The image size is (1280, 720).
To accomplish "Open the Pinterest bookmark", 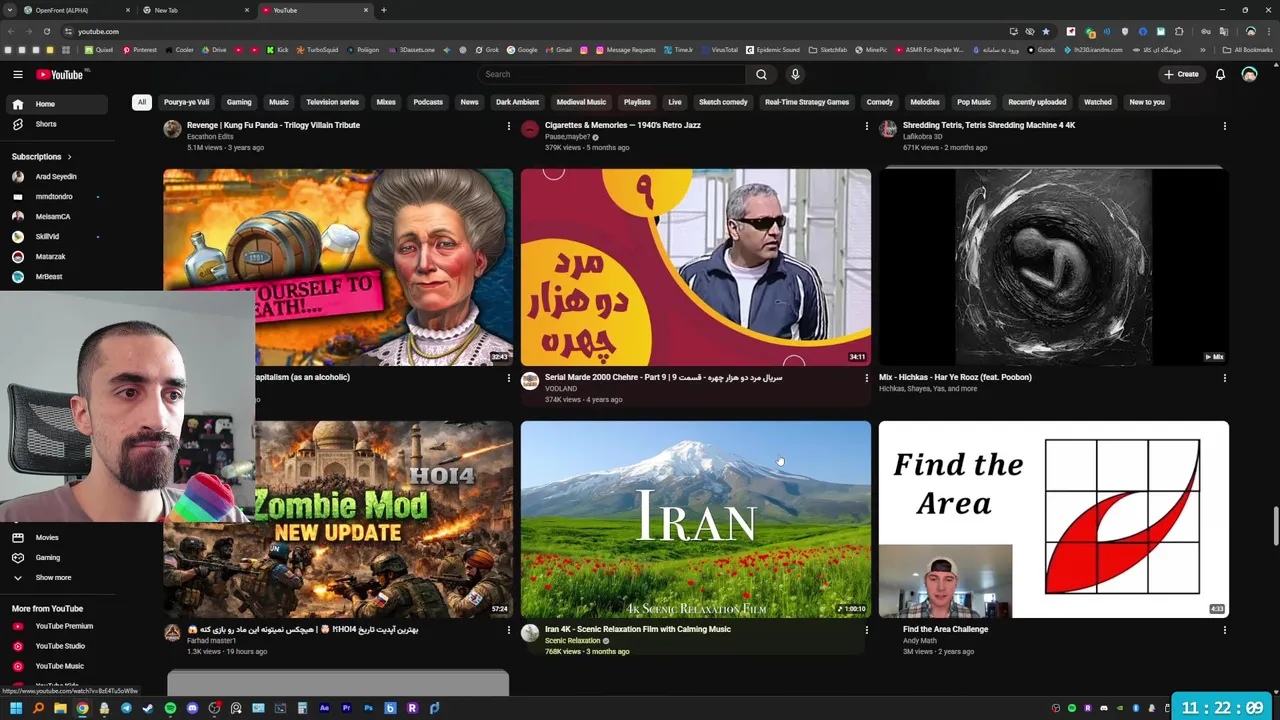I will [x=140, y=50].
